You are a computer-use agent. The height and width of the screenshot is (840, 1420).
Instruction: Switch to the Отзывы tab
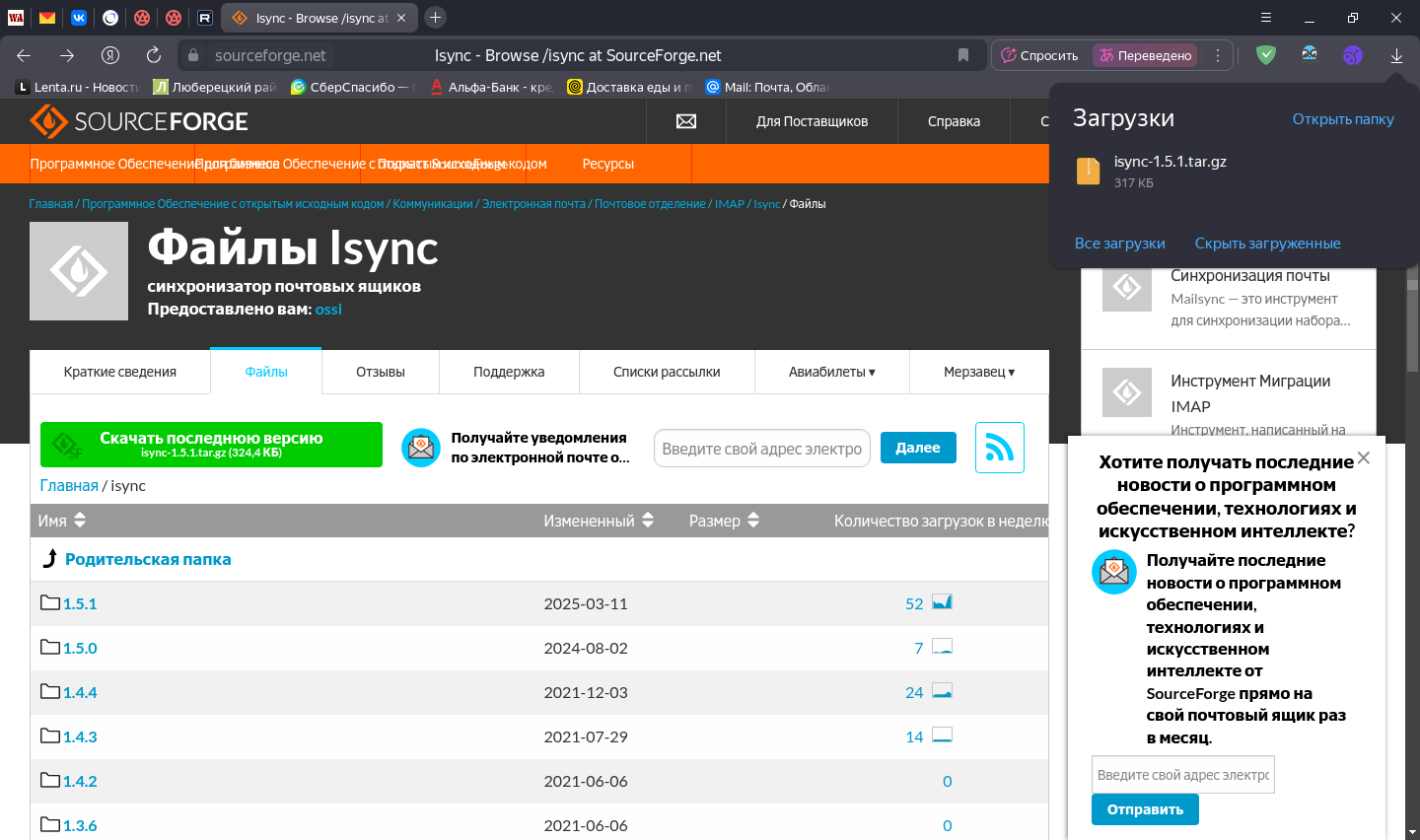(x=380, y=372)
